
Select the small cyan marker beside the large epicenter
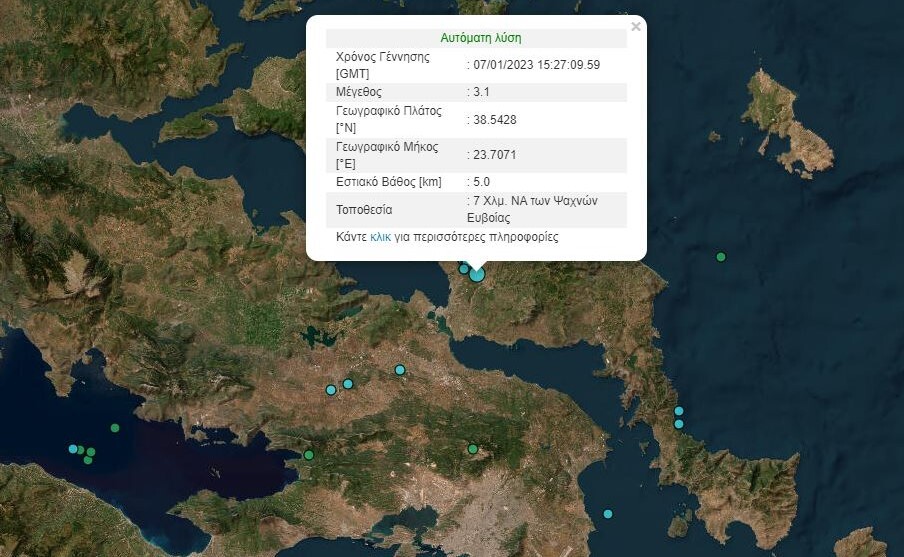click(463, 268)
